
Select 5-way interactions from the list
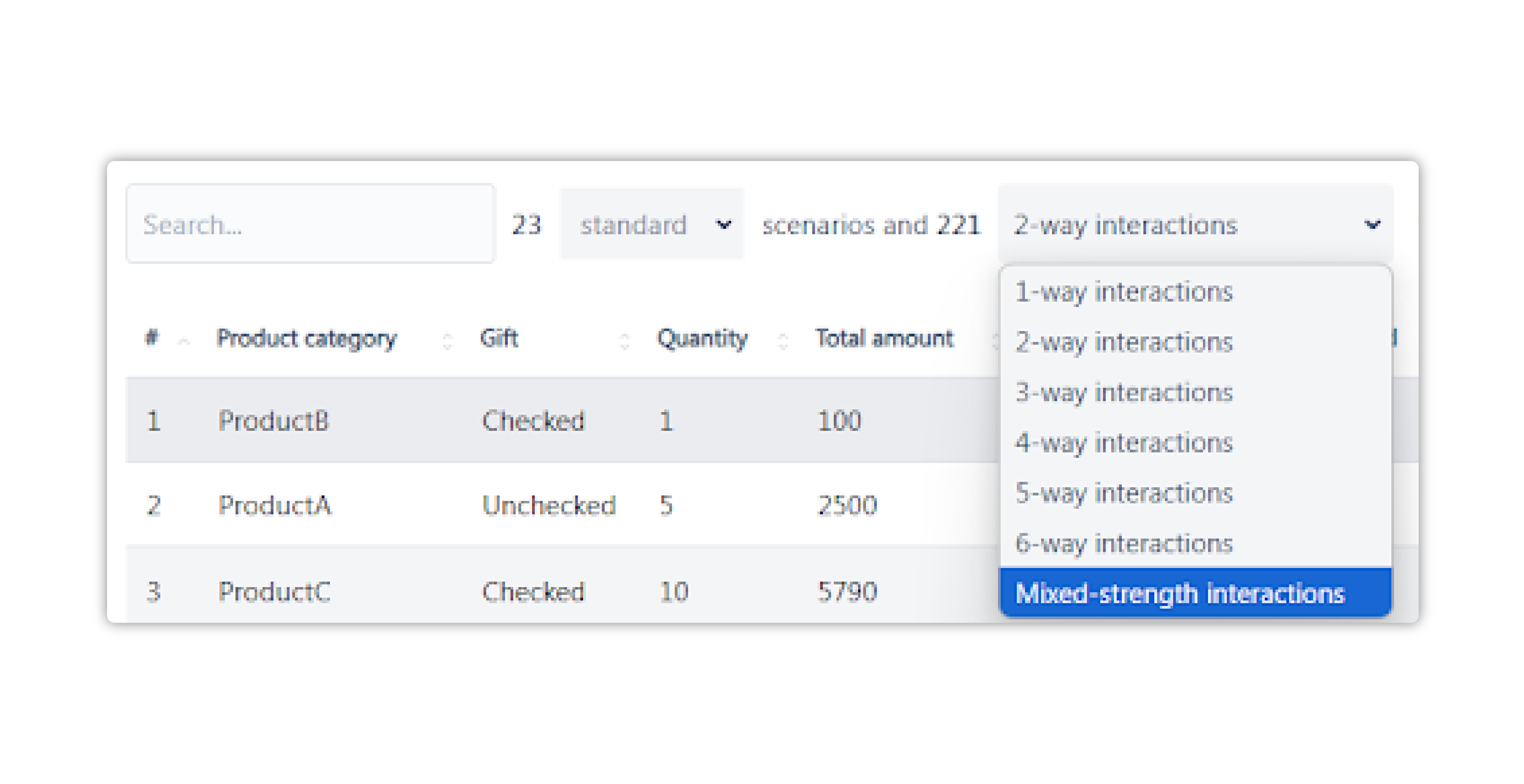pyautogui.click(x=1124, y=493)
